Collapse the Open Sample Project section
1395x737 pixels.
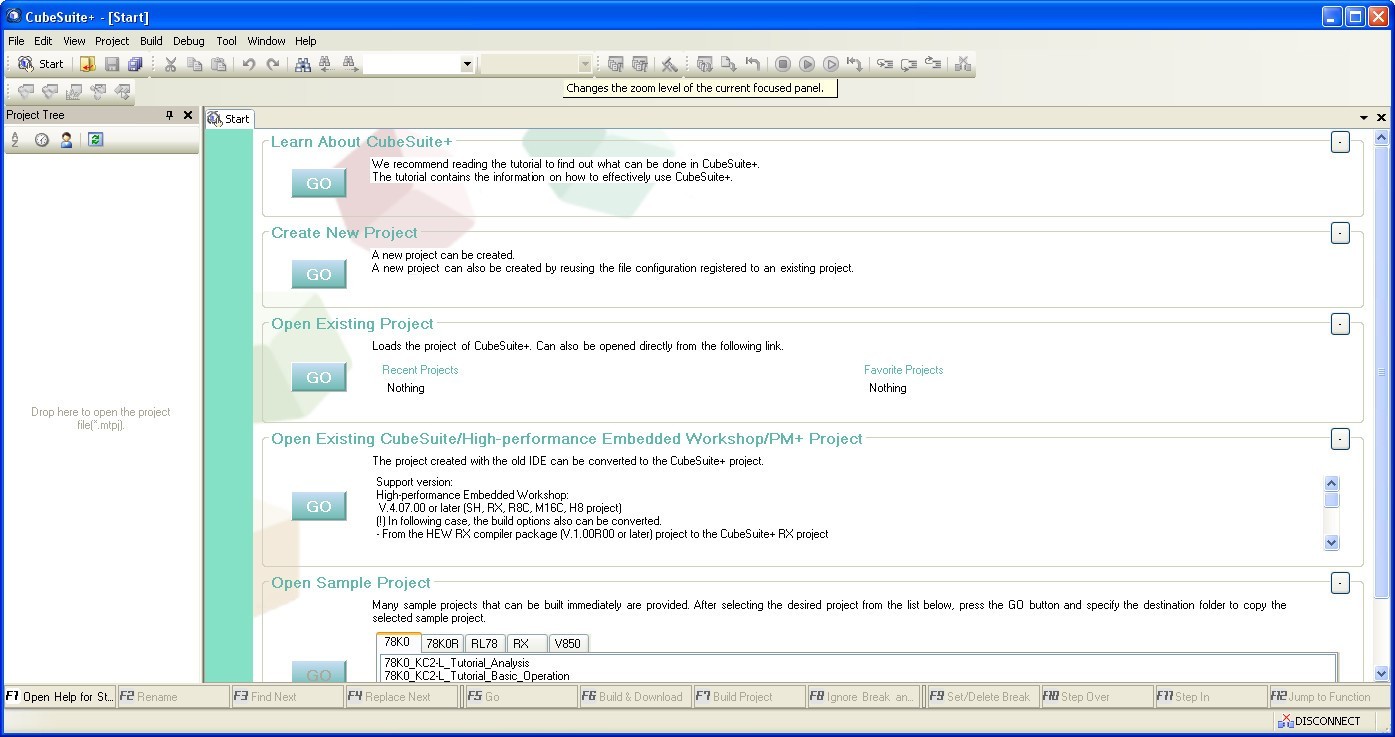[1340, 583]
